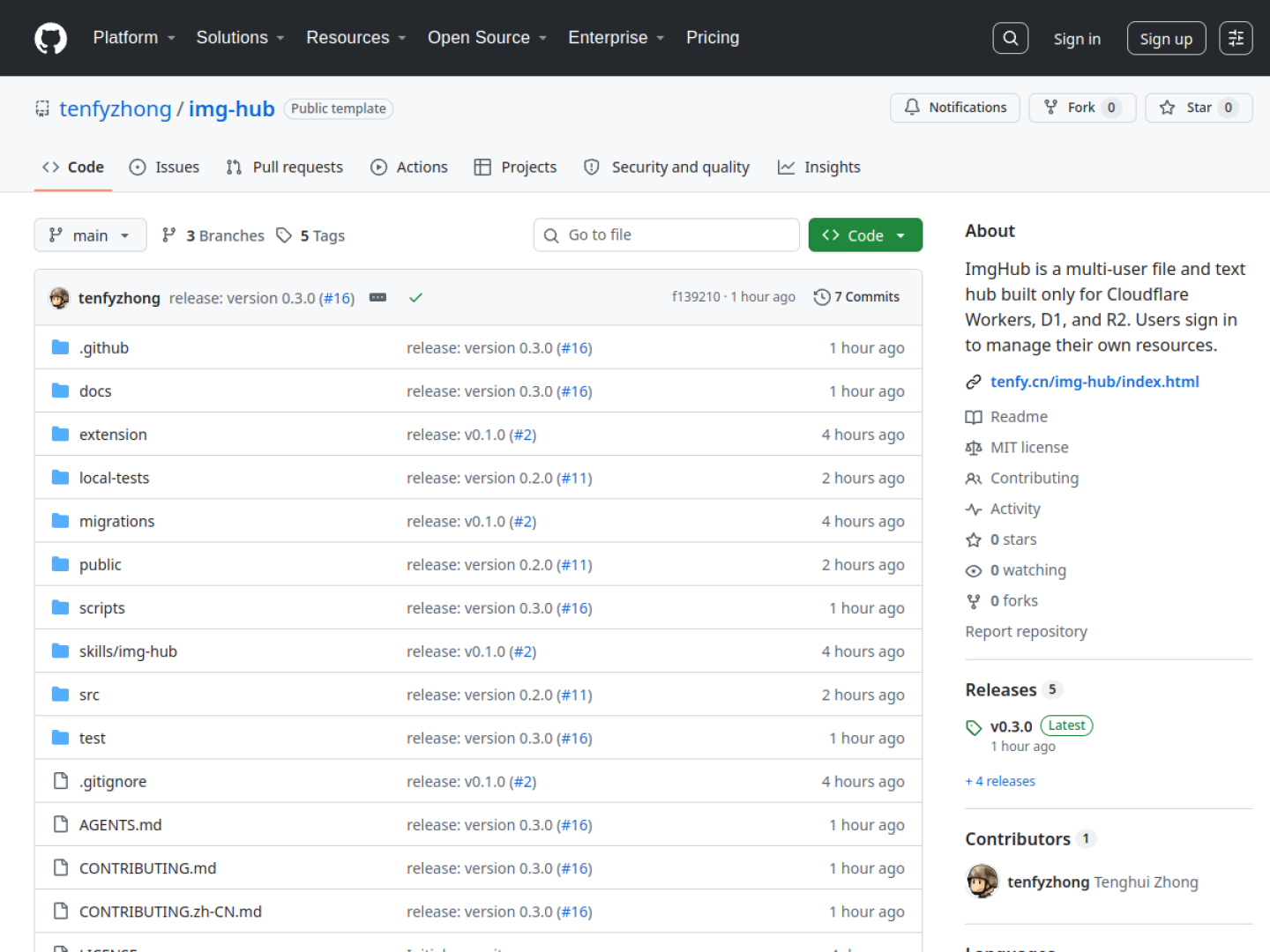The width and height of the screenshot is (1270, 952).
Task: Click the extension folder icon
Action: 60,434
